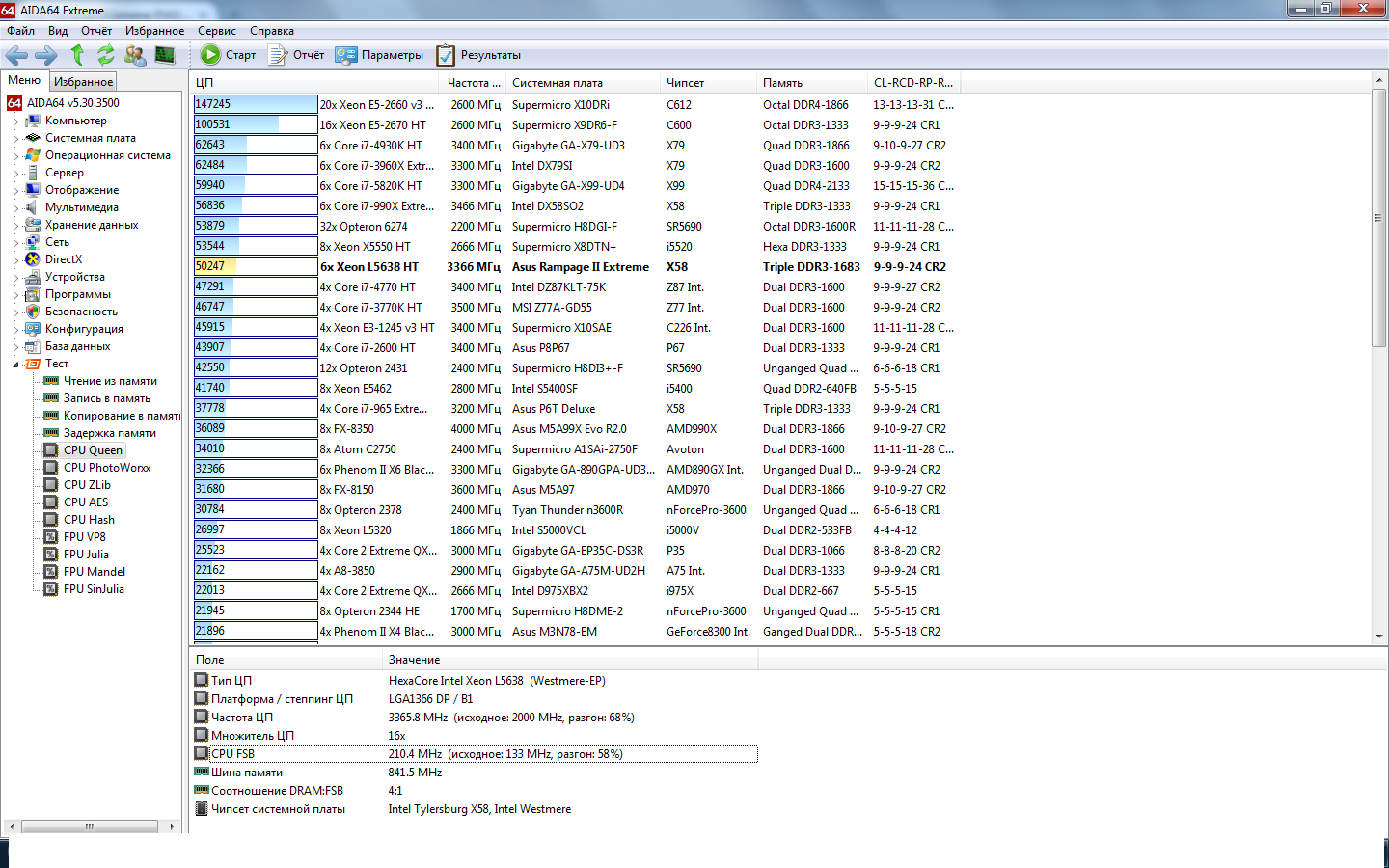Click the Память column header
Image resolution: width=1389 pixels, height=868 pixels.
tap(811, 83)
